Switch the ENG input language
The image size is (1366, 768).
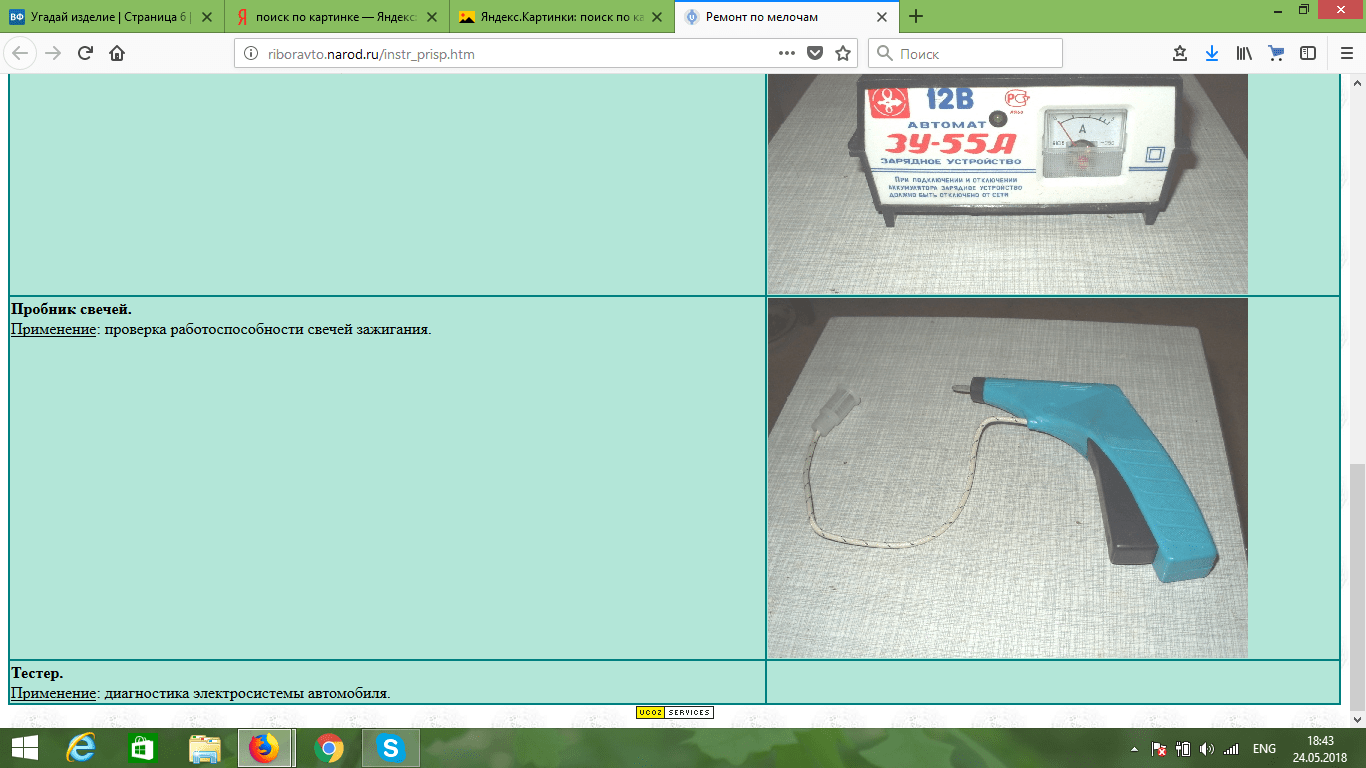[1264, 748]
